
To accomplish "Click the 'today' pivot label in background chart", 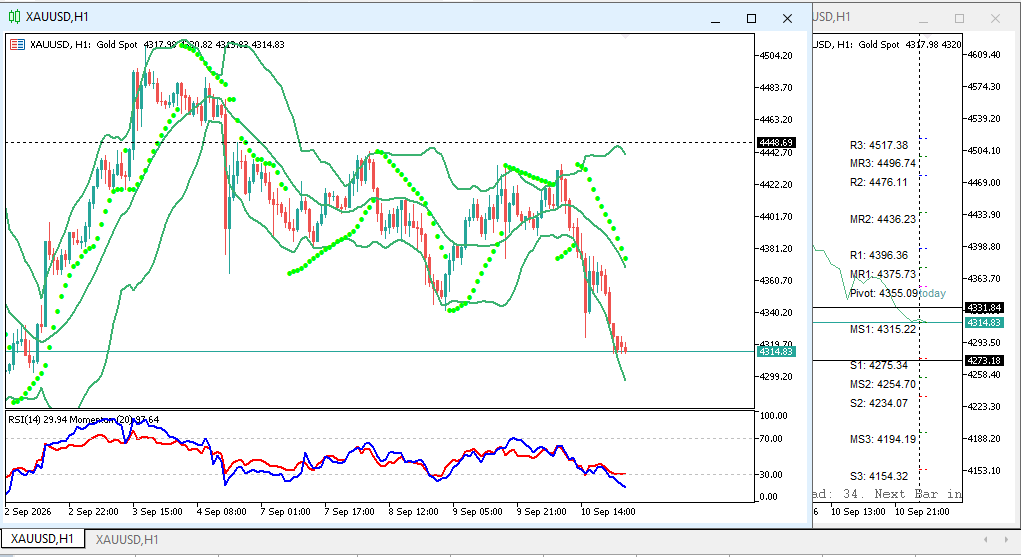I will (x=933, y=294).
